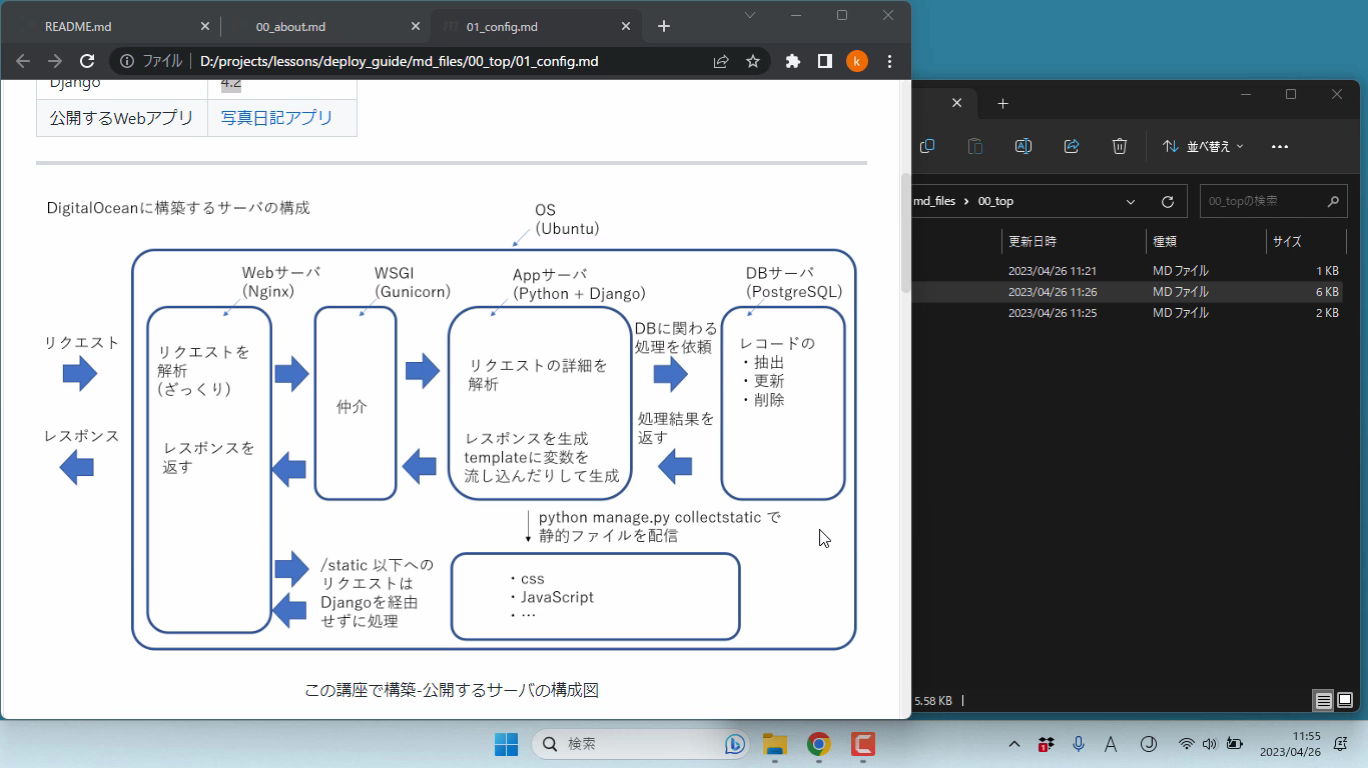This screenshot has height=768, width=1368.
Task: Click the delete trash icon in Explorer
Action: pyautogui.click(x=1119, y=146)
